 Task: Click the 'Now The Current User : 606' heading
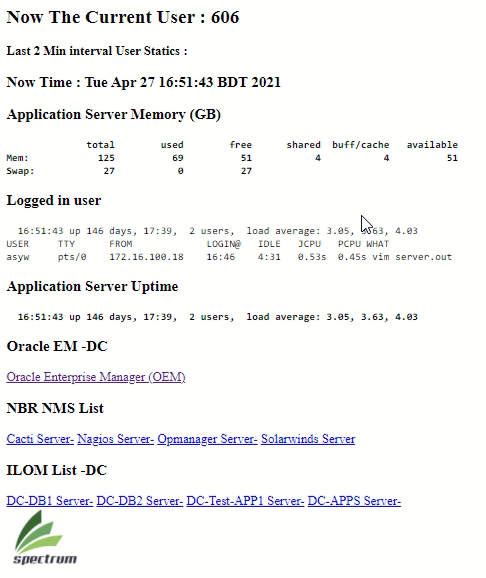pyautogui.click(x=123, y=17)
